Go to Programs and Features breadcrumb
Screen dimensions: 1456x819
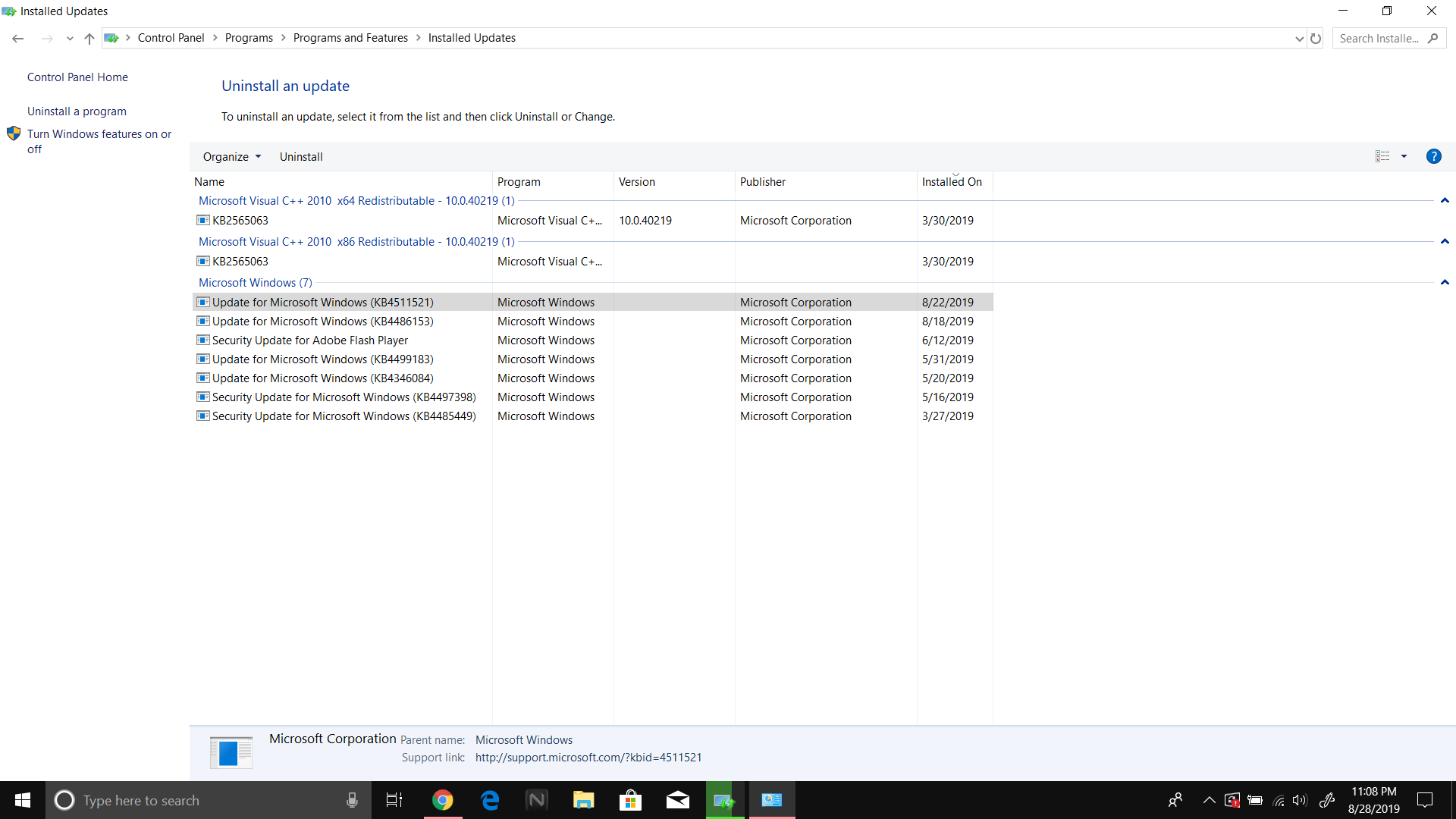point(350,37)
